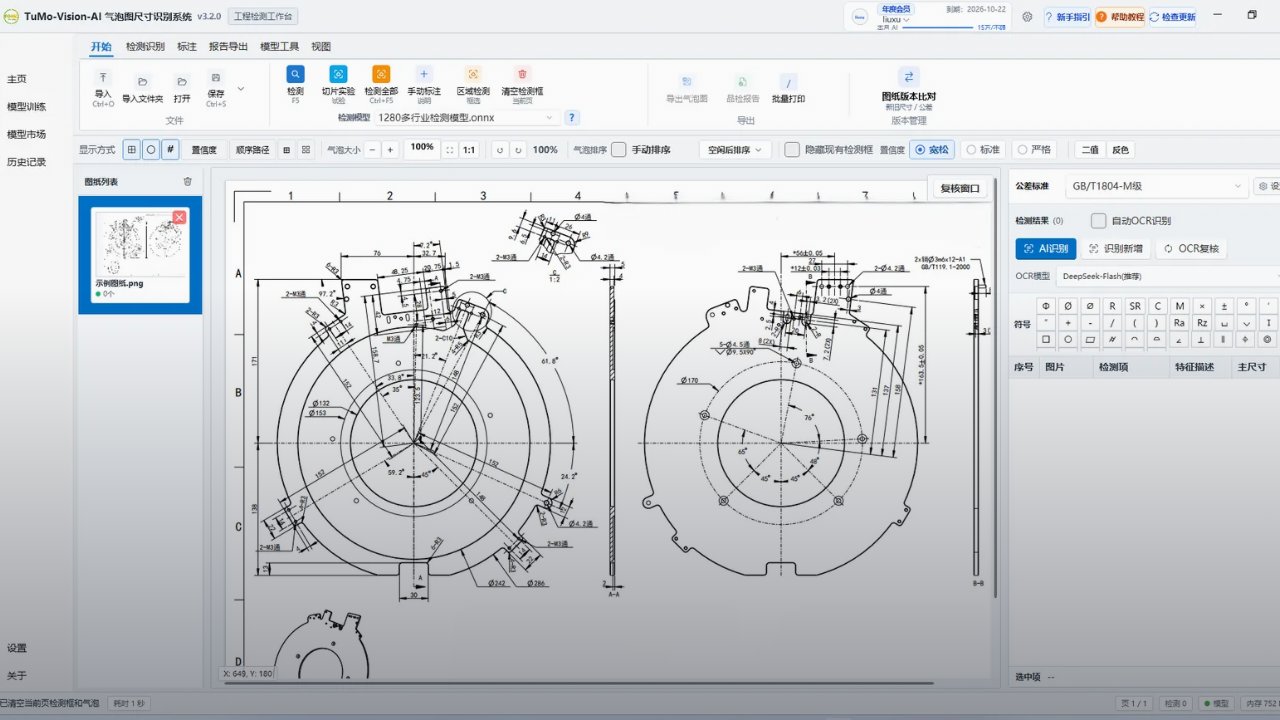Choose the 区域检测 region detection icon
The height and width of the screenshot is (720, 1280).
coord(473,74)
